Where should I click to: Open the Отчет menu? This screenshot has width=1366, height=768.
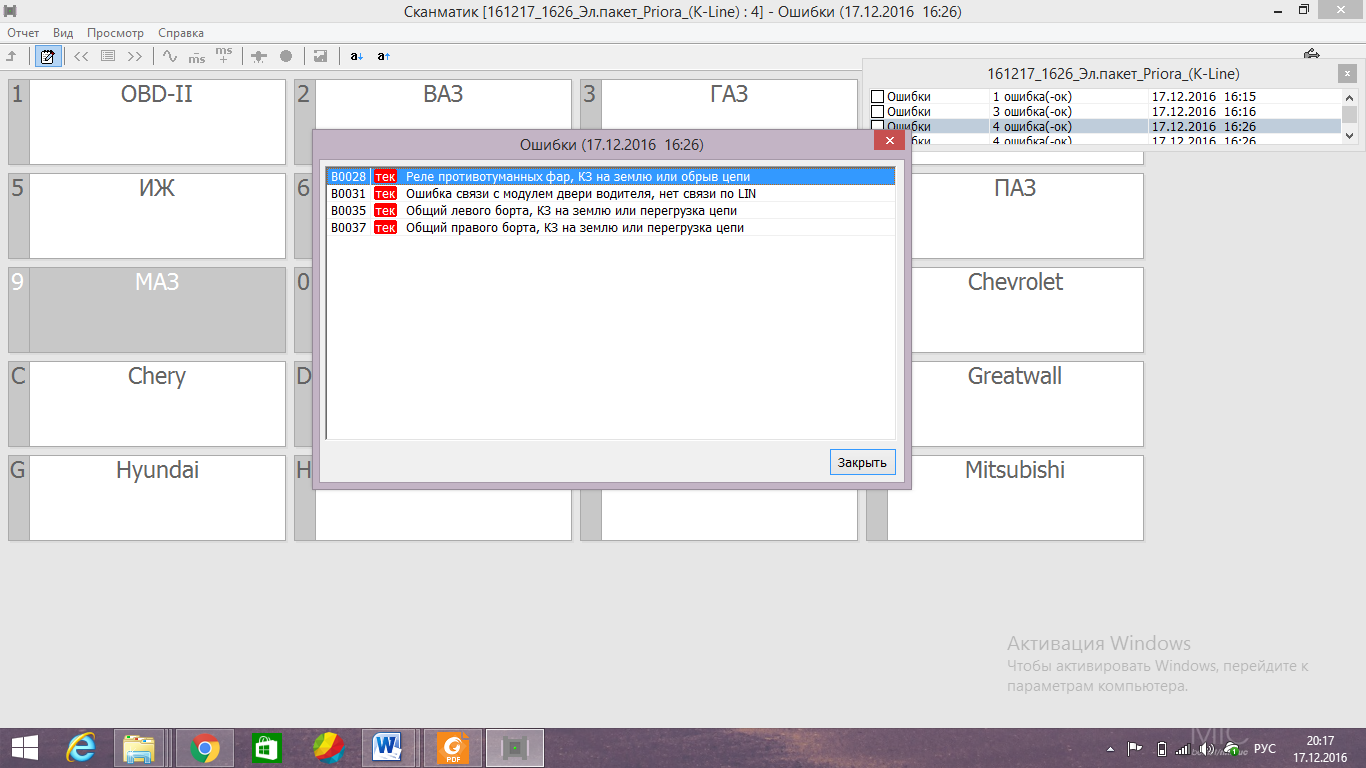pyautogui.click(x=23, y=33)
